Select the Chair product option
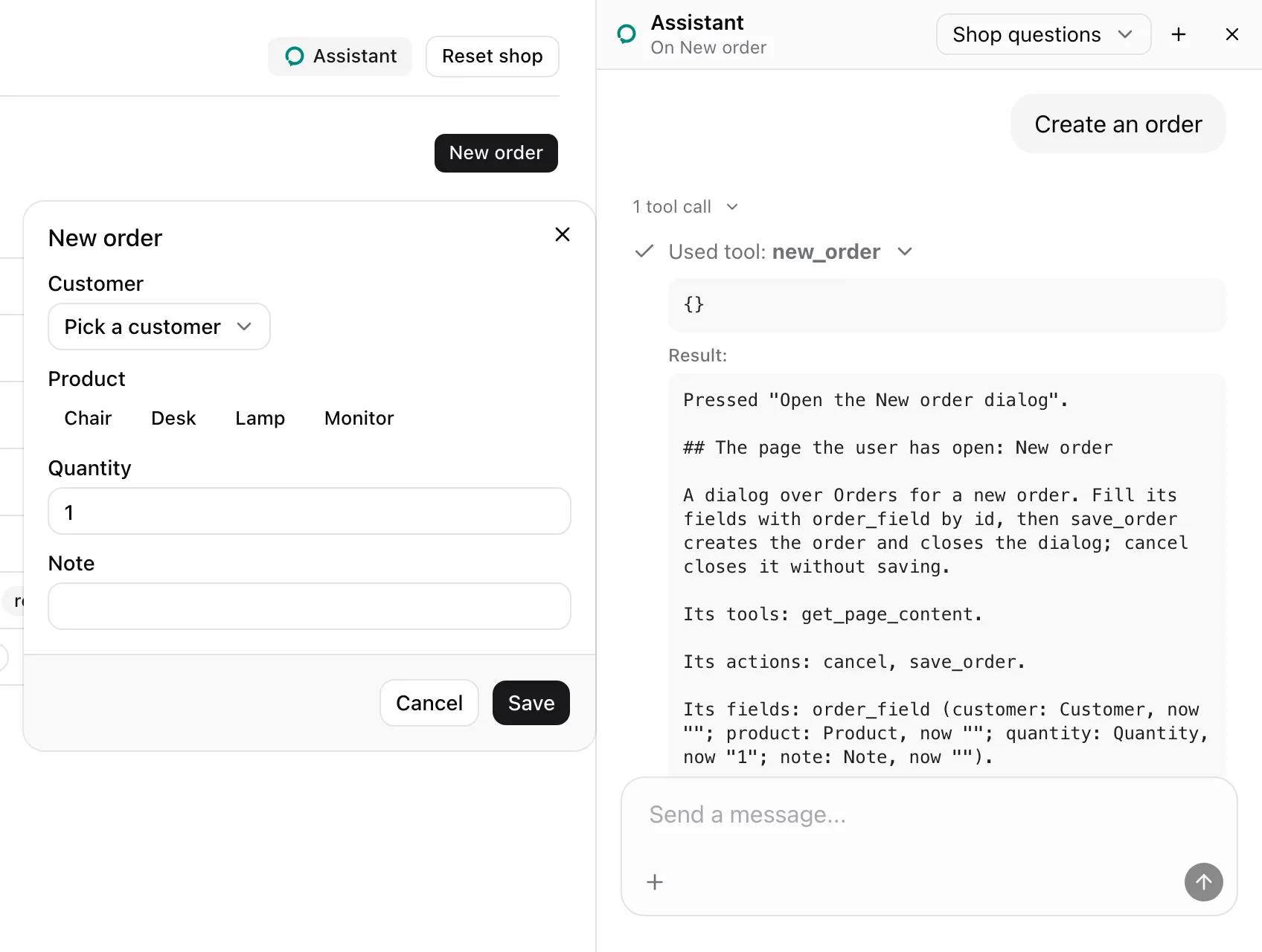1262x952 pixels. point(88,418)
